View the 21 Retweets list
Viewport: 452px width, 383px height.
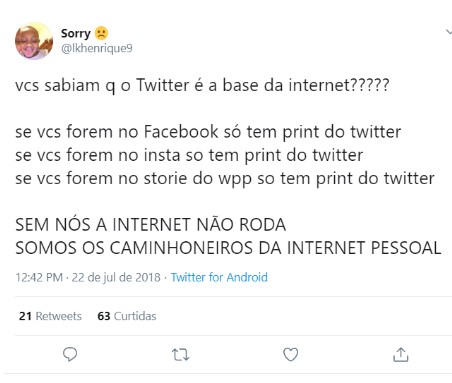click(x=50, y=316)
